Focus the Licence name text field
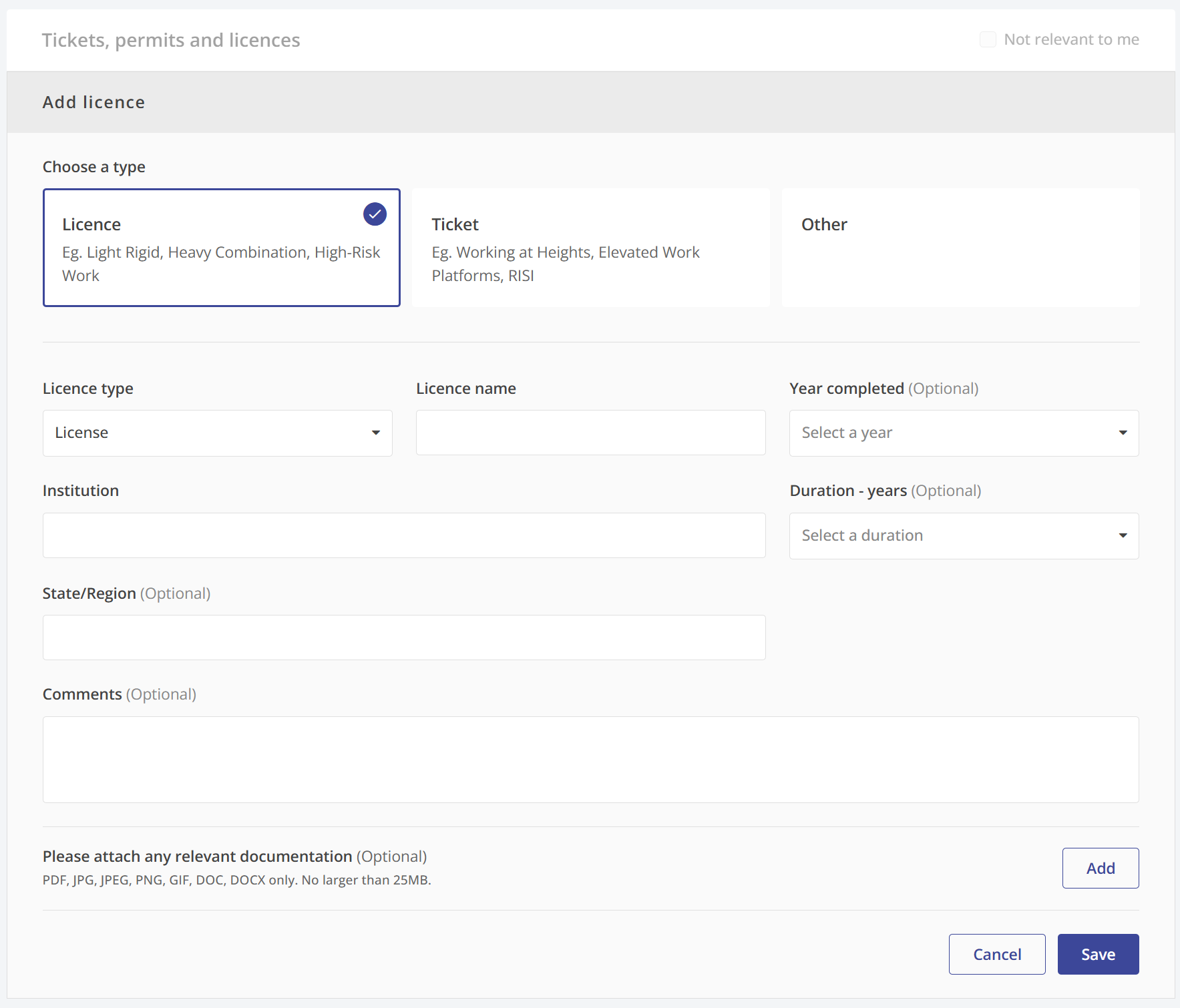The image size is (1180, 1008). coord(590,433)
